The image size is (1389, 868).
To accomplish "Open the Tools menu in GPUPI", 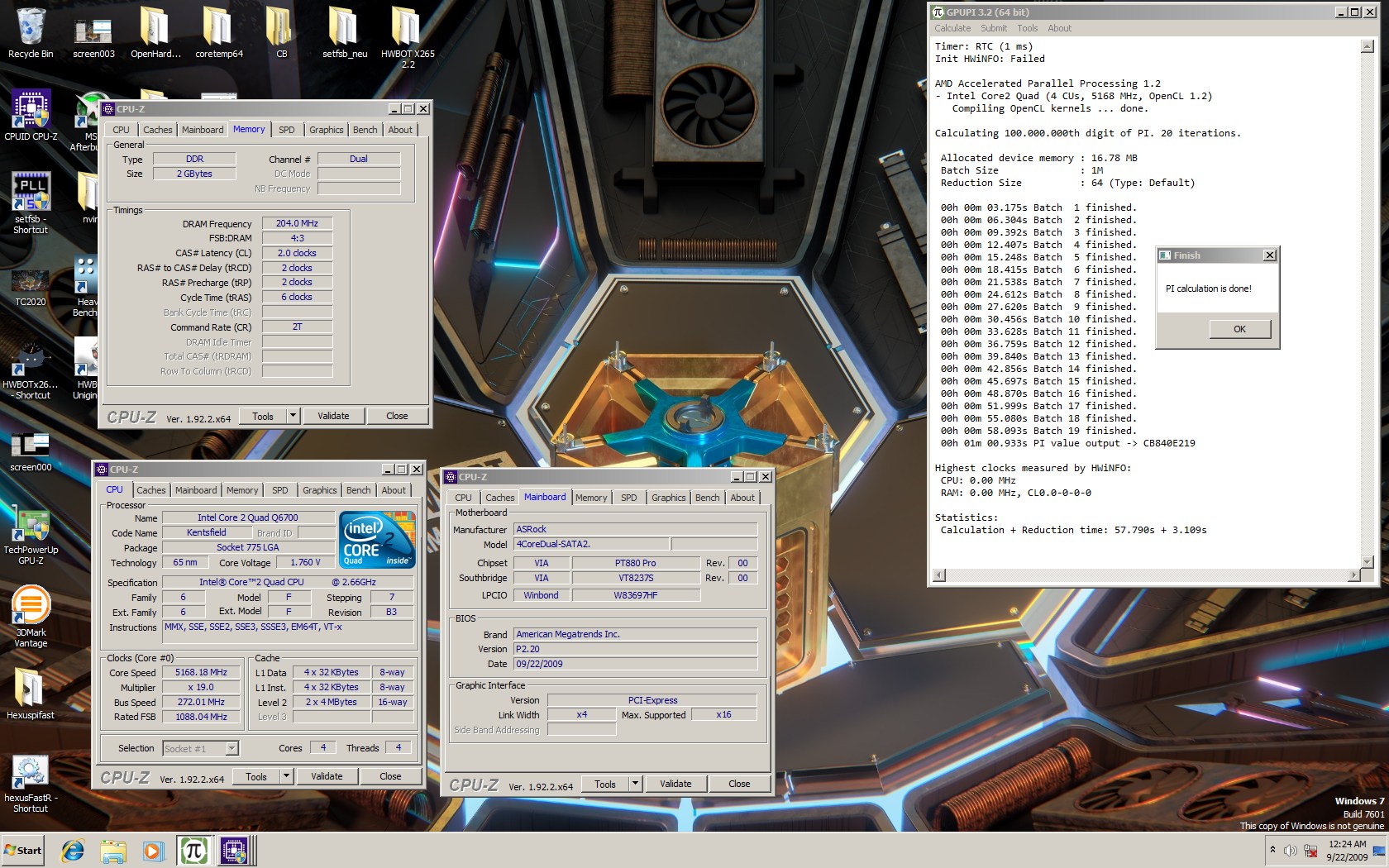I will (1027, 28).
